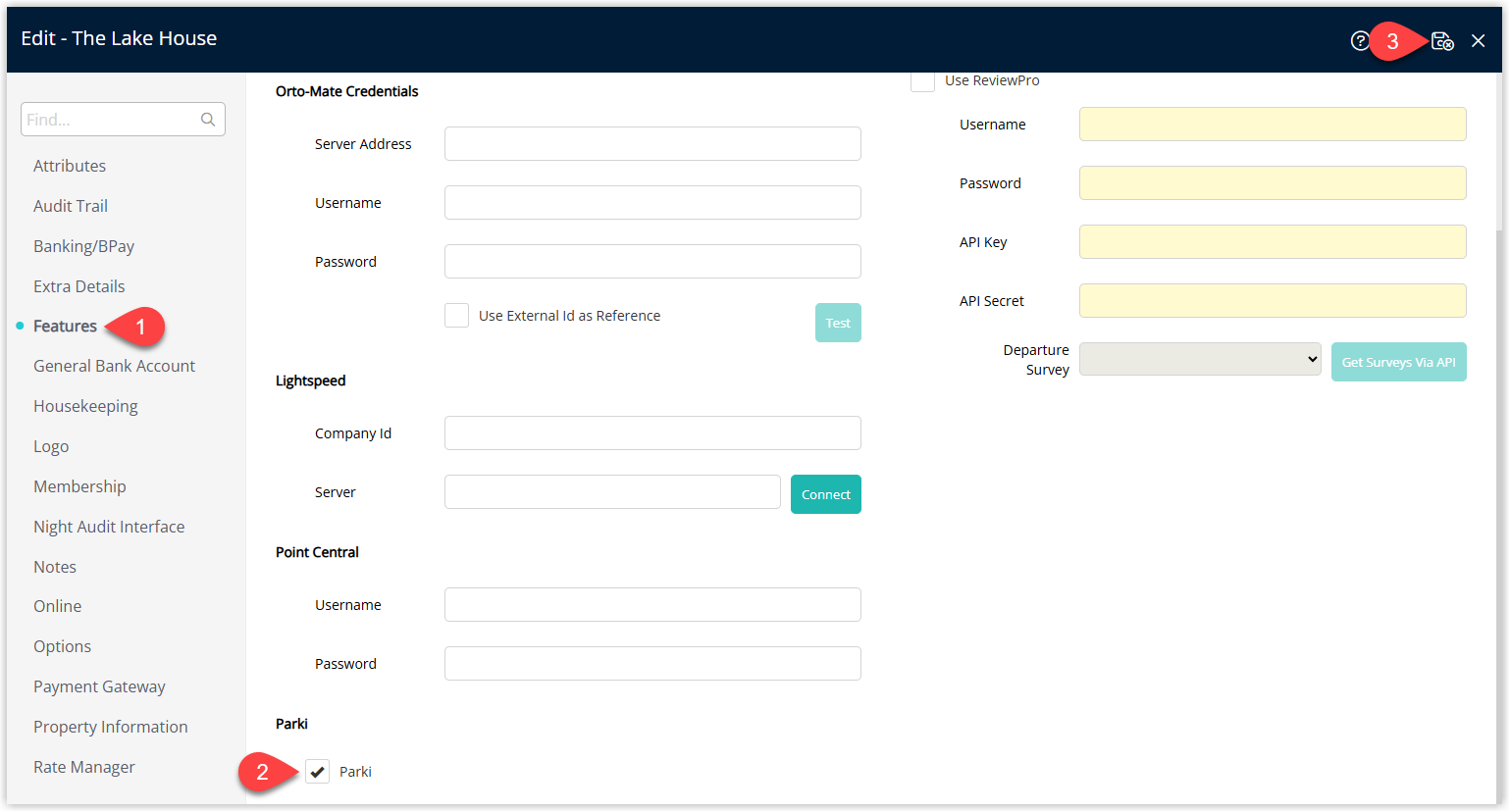Click the Lightspeed Server field

click(x=612, y=492)
